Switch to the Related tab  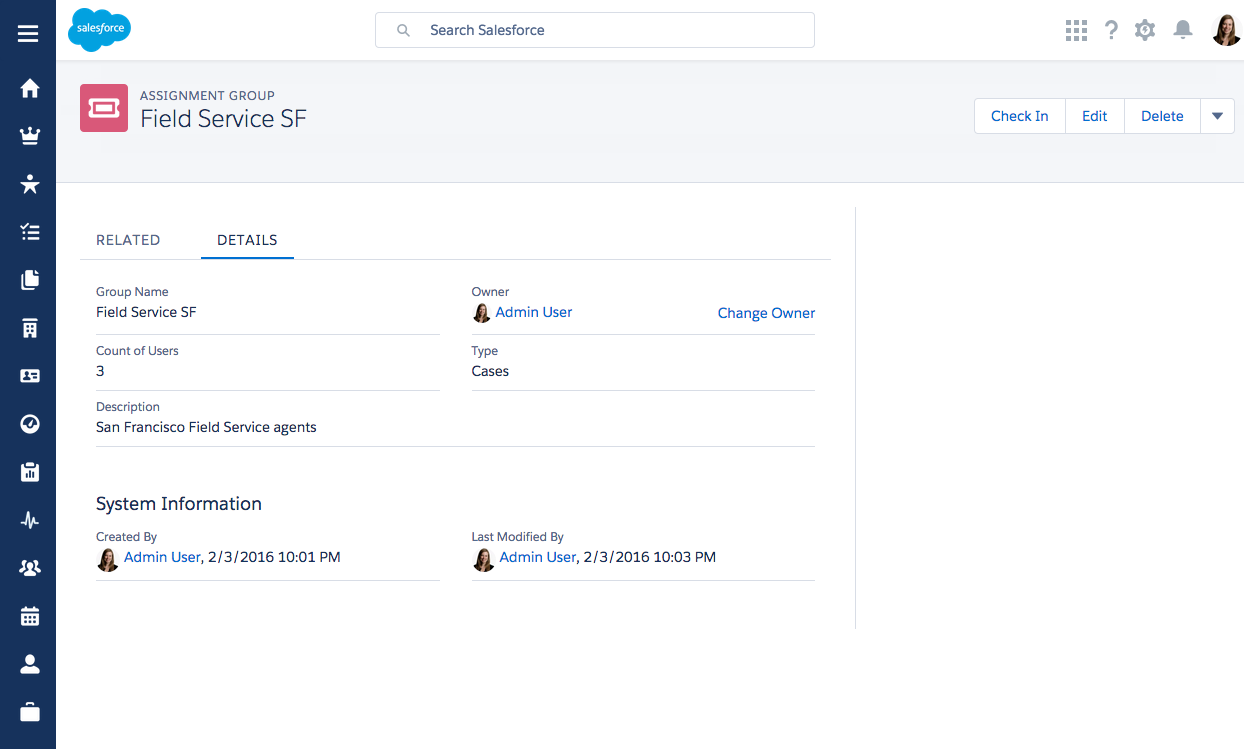click(x=128, y=240)
